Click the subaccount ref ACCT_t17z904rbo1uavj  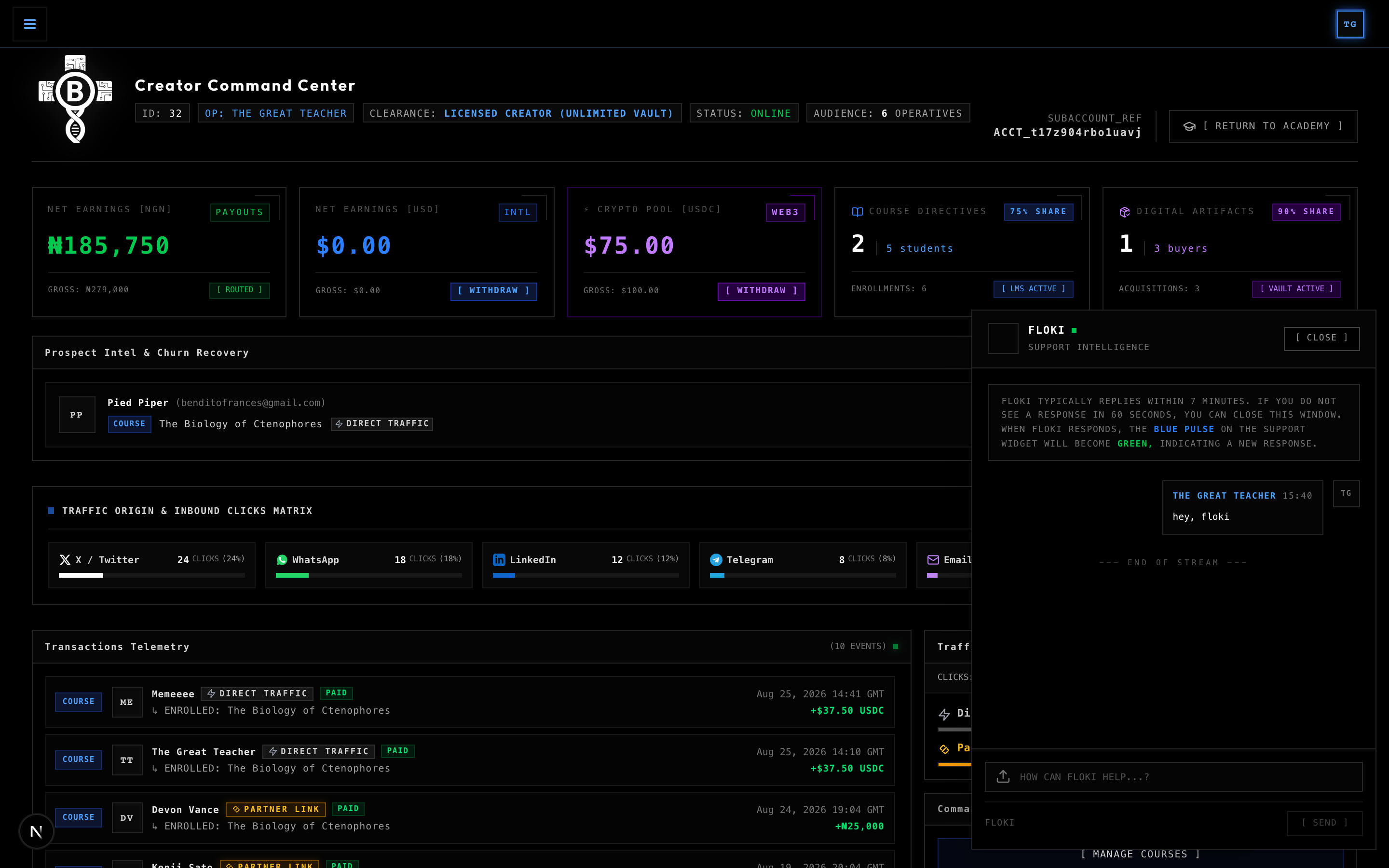tap(1067, 133)
